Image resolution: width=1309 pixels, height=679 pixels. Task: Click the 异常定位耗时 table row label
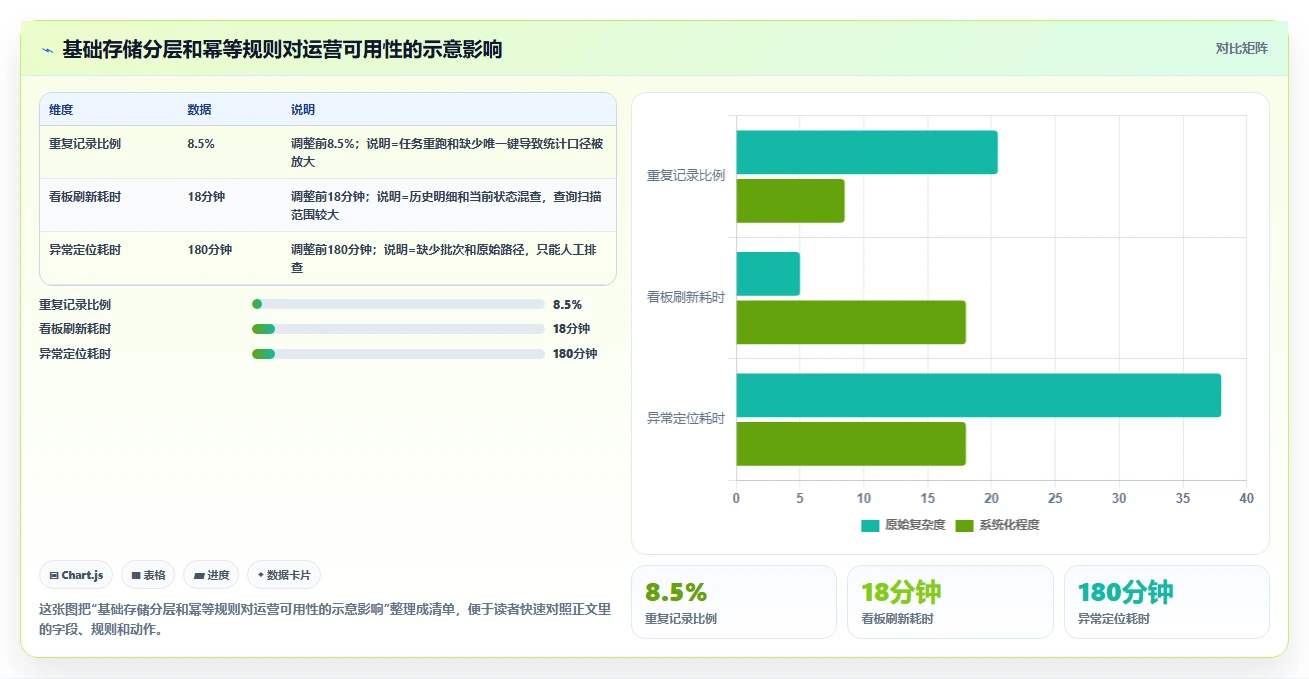85,249
